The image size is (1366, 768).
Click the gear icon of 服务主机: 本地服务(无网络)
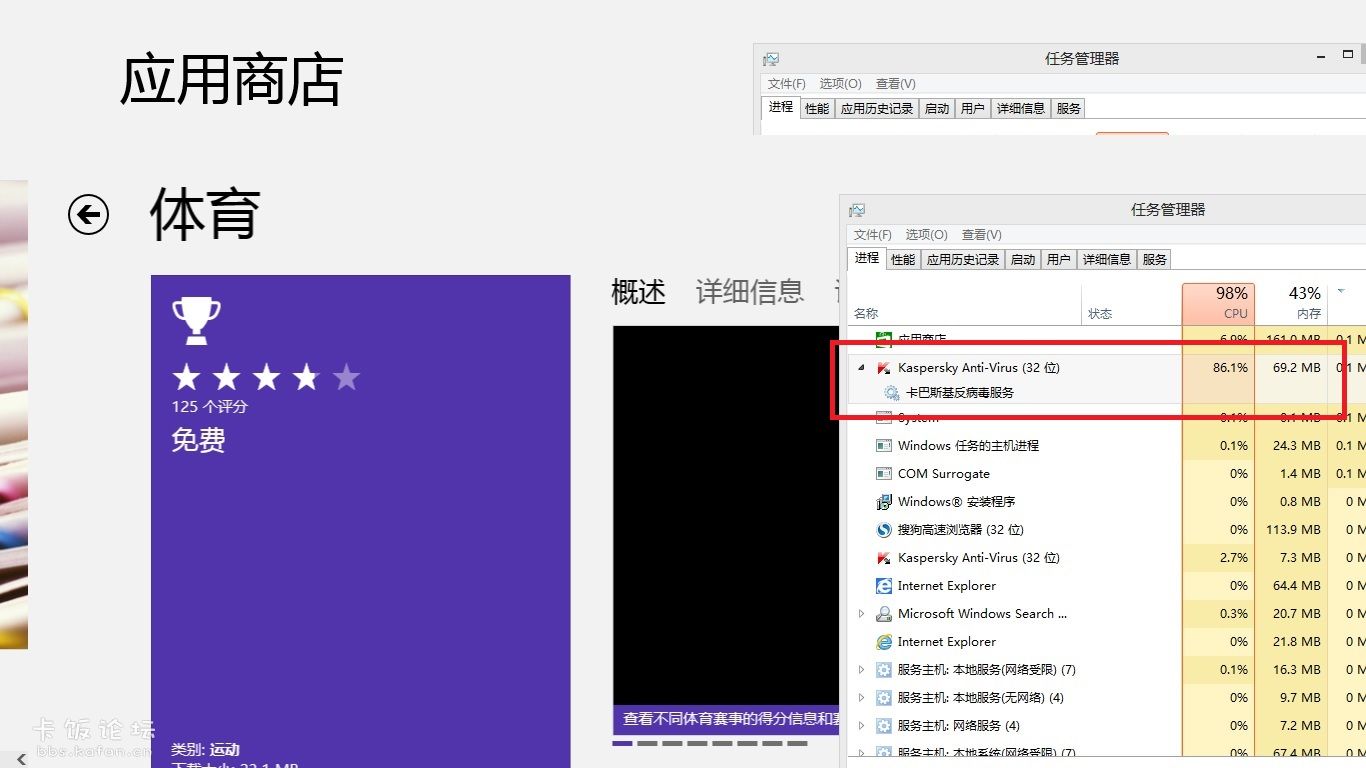pos(883,698)
